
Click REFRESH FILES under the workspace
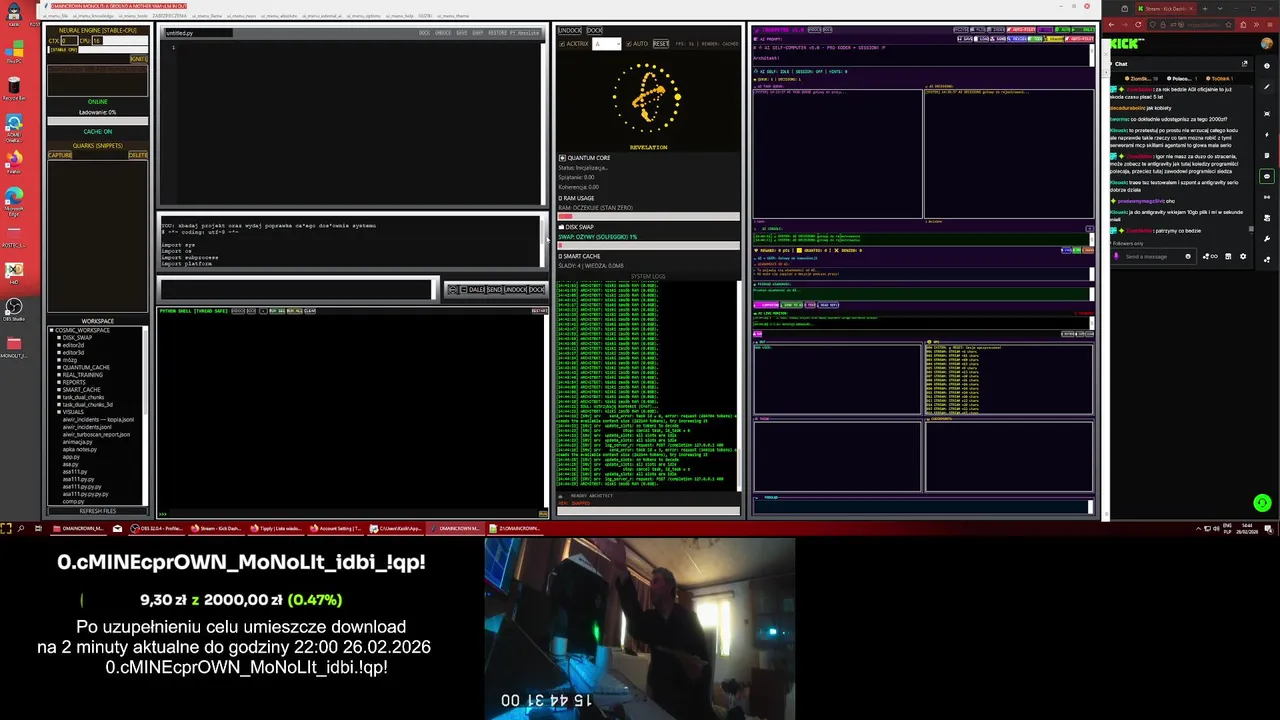pyautogui.click(x=98, y=511)
